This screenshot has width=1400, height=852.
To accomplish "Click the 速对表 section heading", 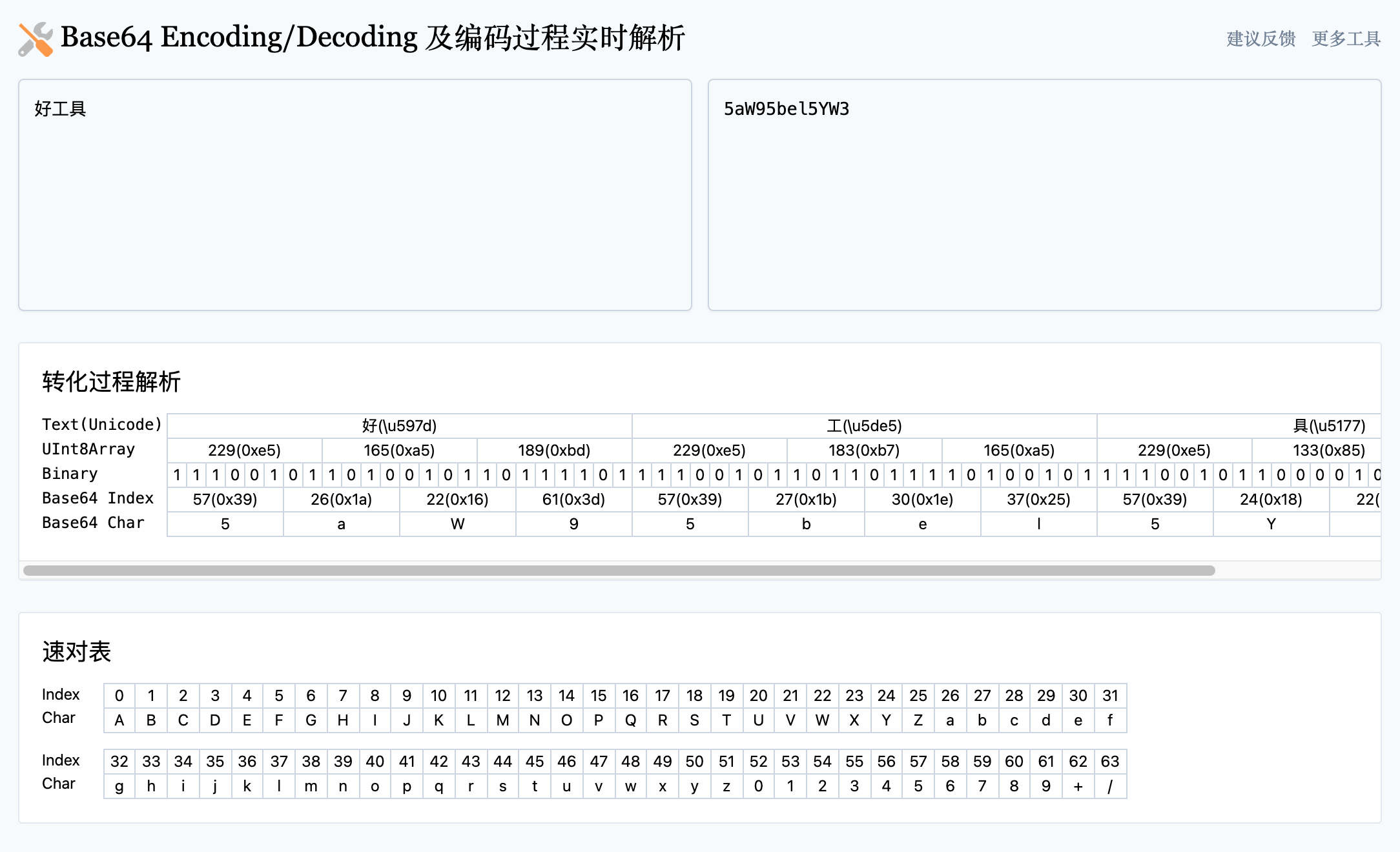I will click(x=77, y=651).
